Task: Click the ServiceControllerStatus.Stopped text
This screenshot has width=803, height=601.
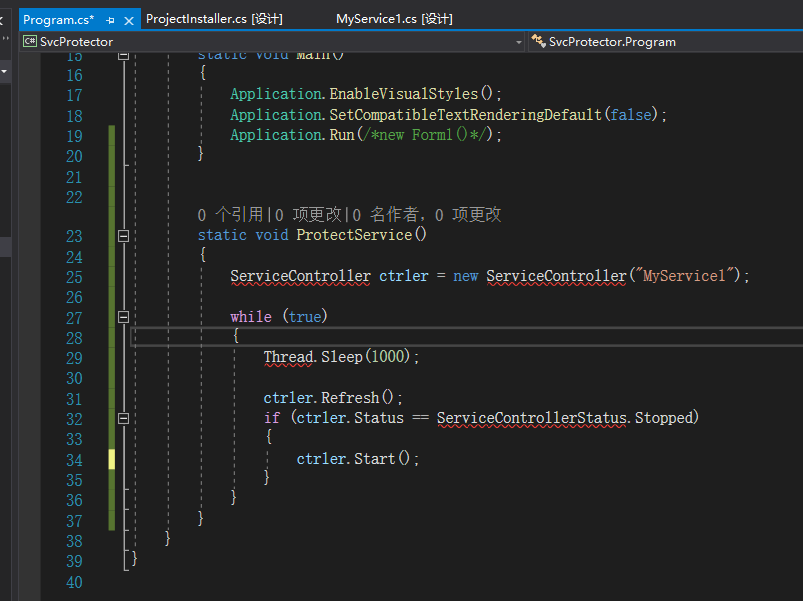Action: pos(567,418)
